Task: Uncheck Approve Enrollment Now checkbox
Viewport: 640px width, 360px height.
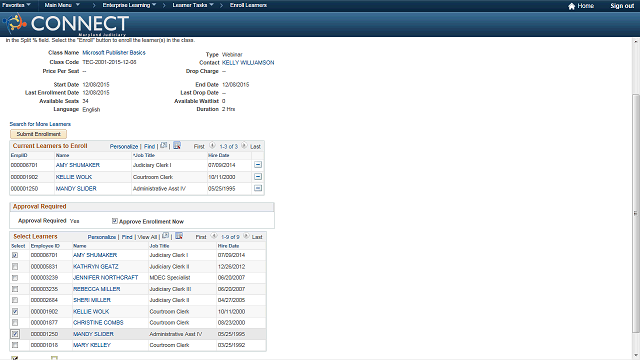Action: (115, 221)
